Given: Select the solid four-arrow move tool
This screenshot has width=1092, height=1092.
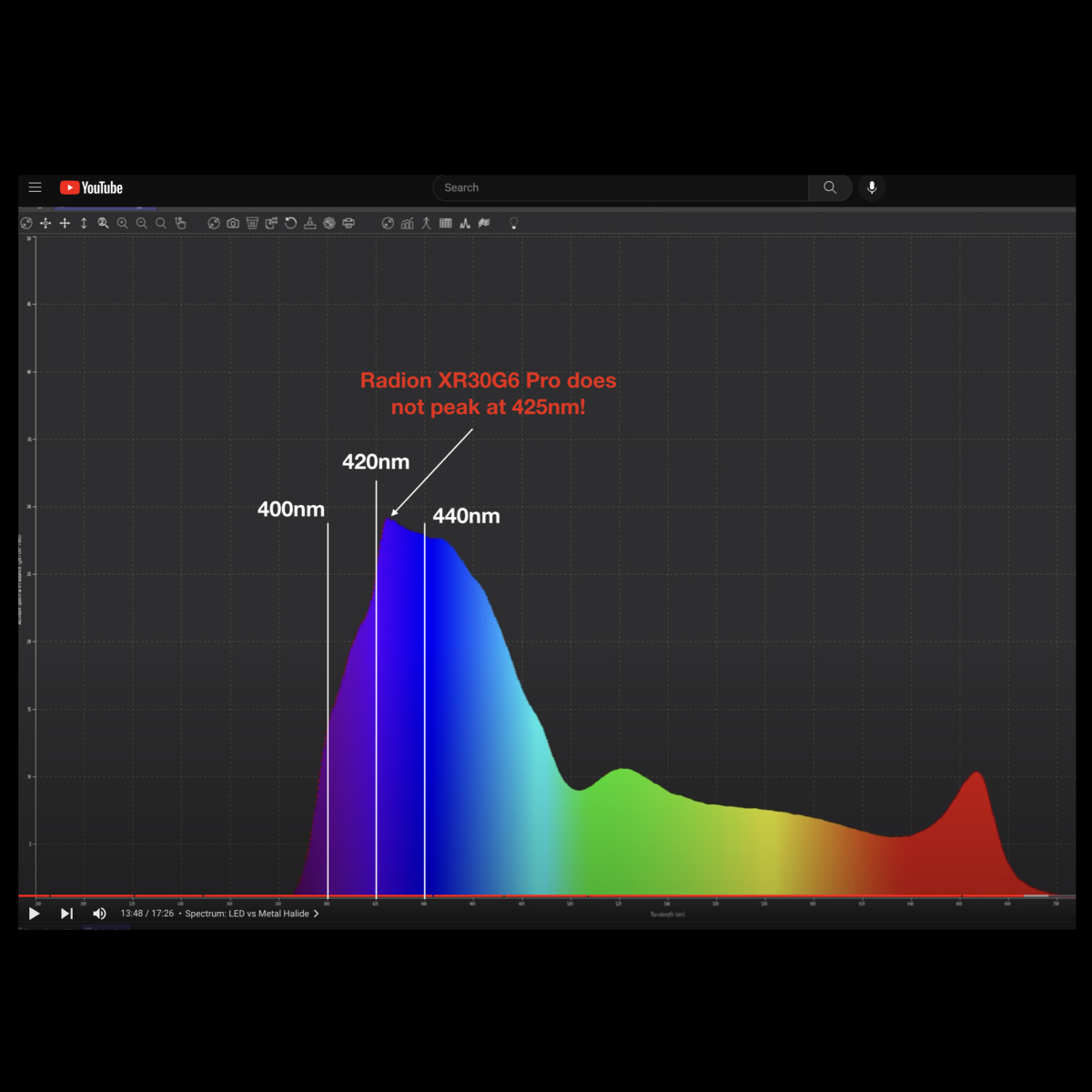Looking at the screenshot, I should [65, 223].
